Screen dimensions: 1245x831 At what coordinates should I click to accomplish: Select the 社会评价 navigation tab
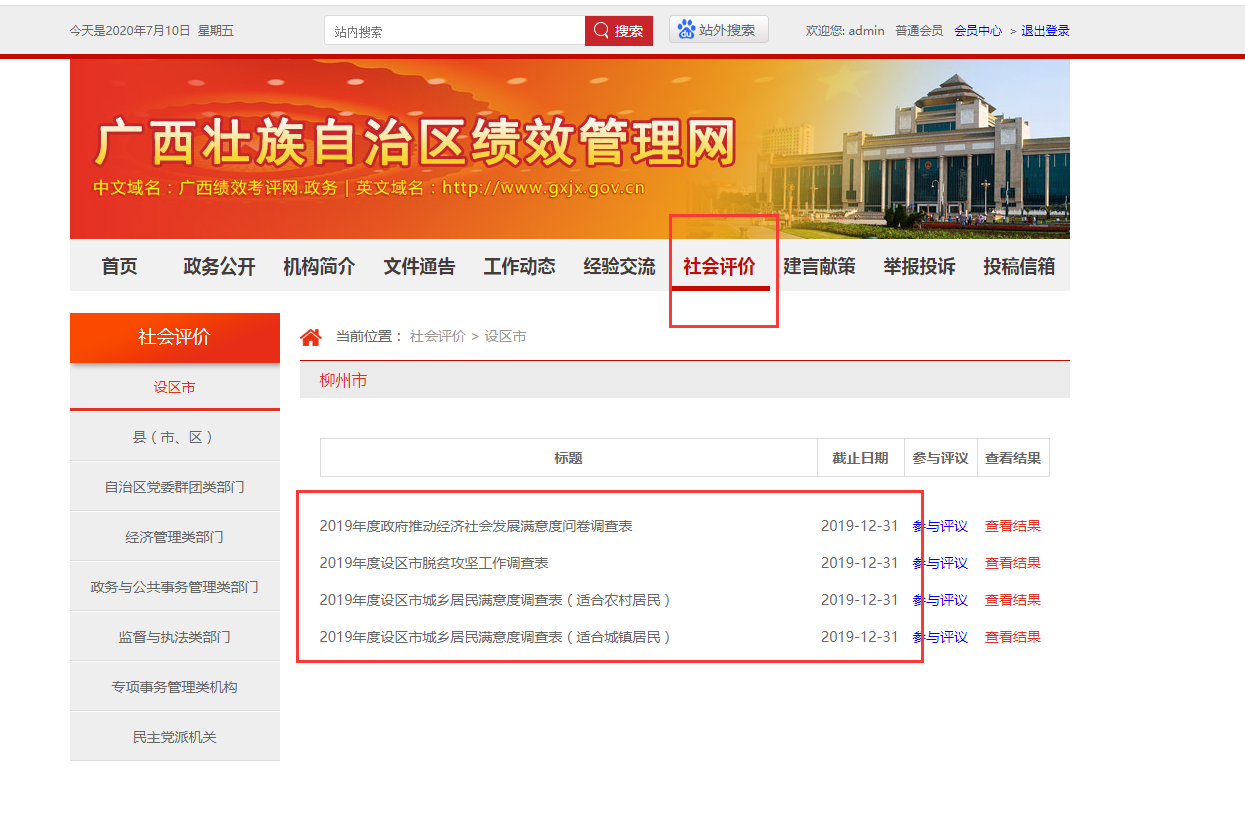[719, 267]
